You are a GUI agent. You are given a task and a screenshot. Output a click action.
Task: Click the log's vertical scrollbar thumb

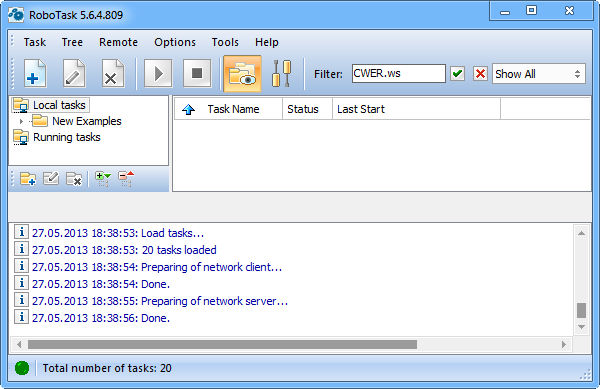(x=581, y=311)
